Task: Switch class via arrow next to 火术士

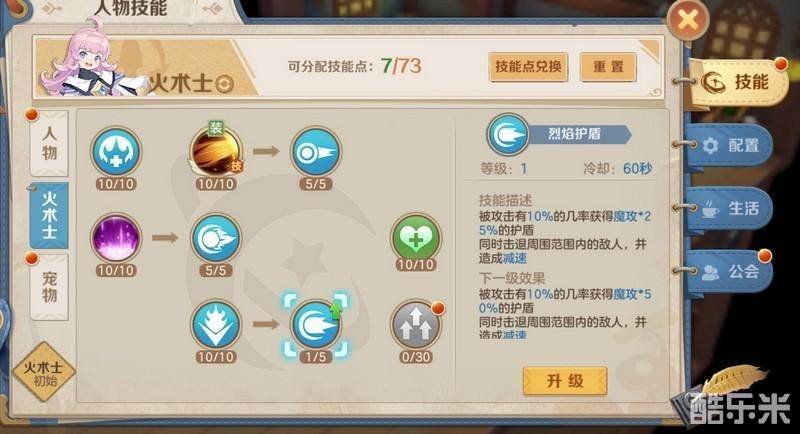Action: click(x=224, y=84)
